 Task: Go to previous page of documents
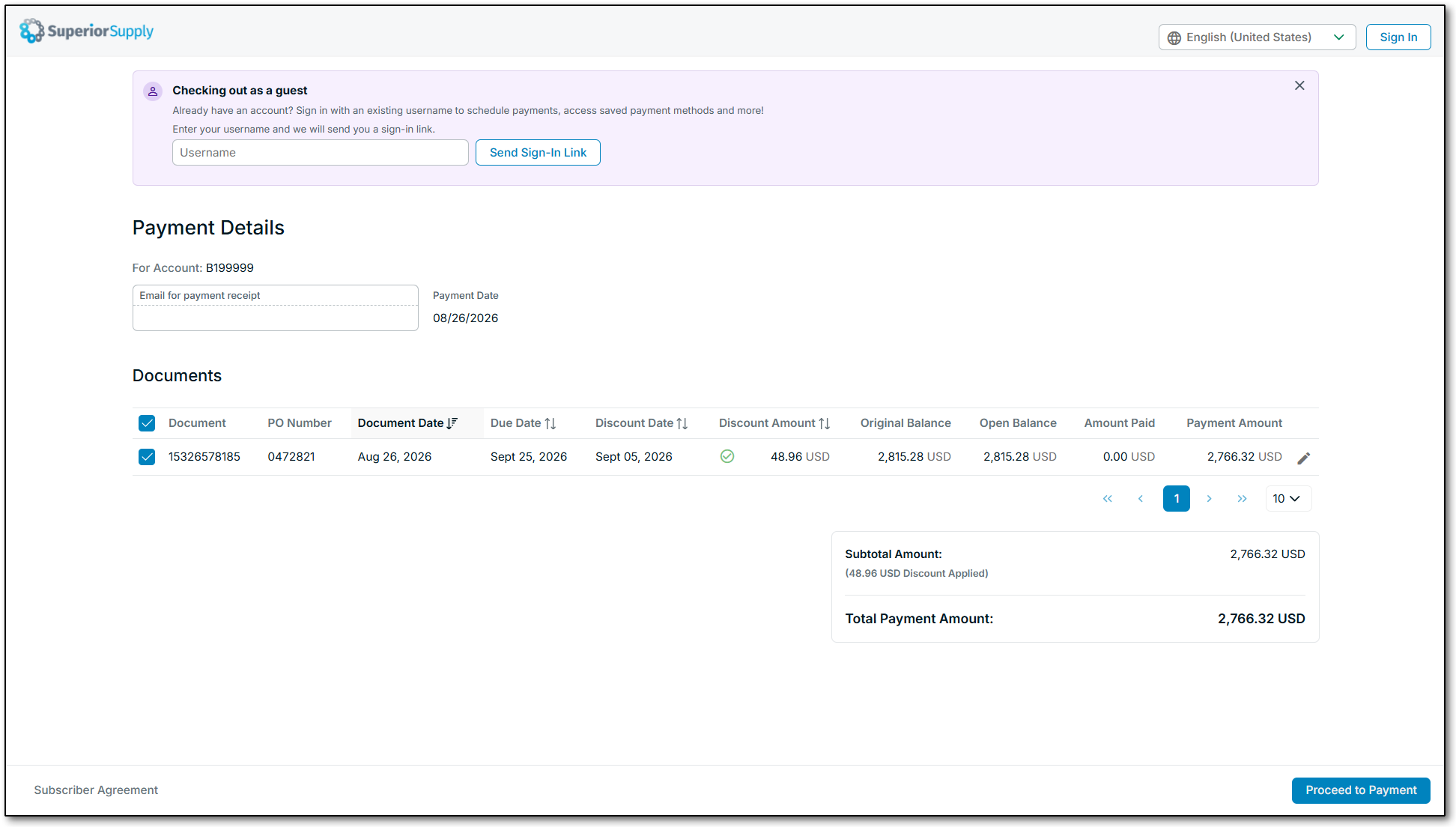pyautogui.click(x=1141, y=499)
